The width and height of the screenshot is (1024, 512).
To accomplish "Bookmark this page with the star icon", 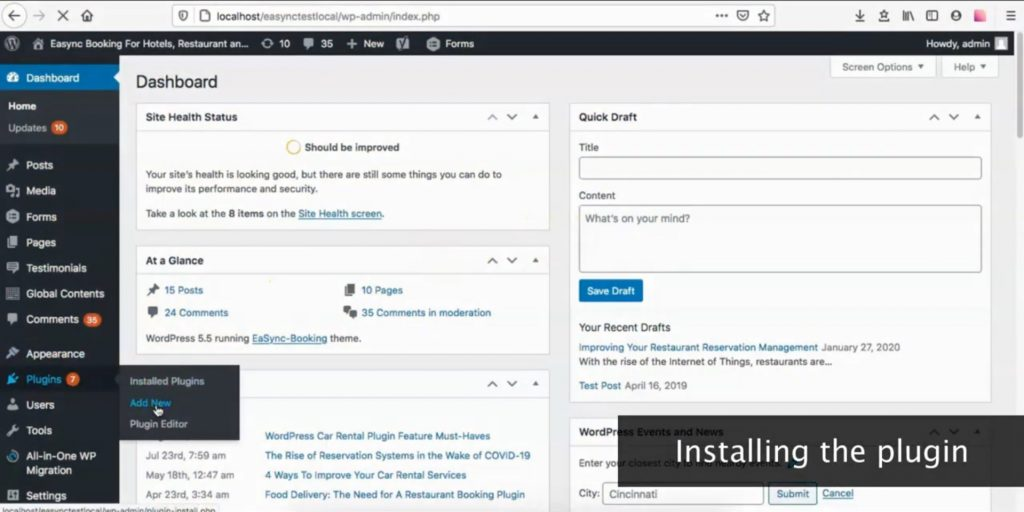I will [763, 16].
